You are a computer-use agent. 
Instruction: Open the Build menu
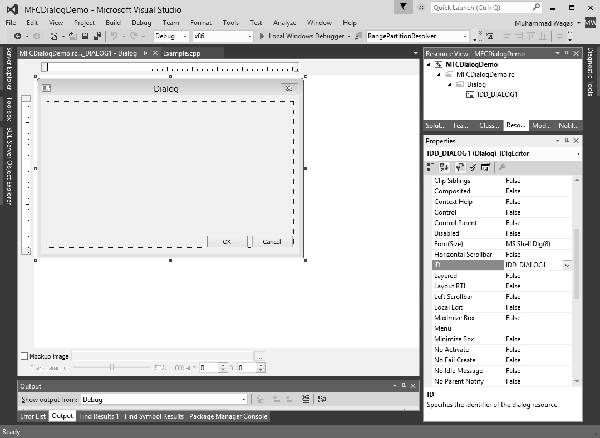point(113,23)
